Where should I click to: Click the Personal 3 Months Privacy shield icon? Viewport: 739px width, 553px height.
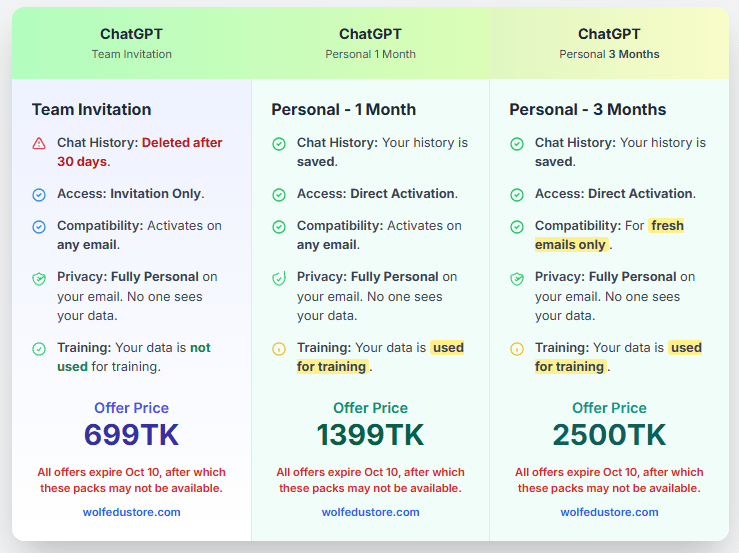click(517, 278)
